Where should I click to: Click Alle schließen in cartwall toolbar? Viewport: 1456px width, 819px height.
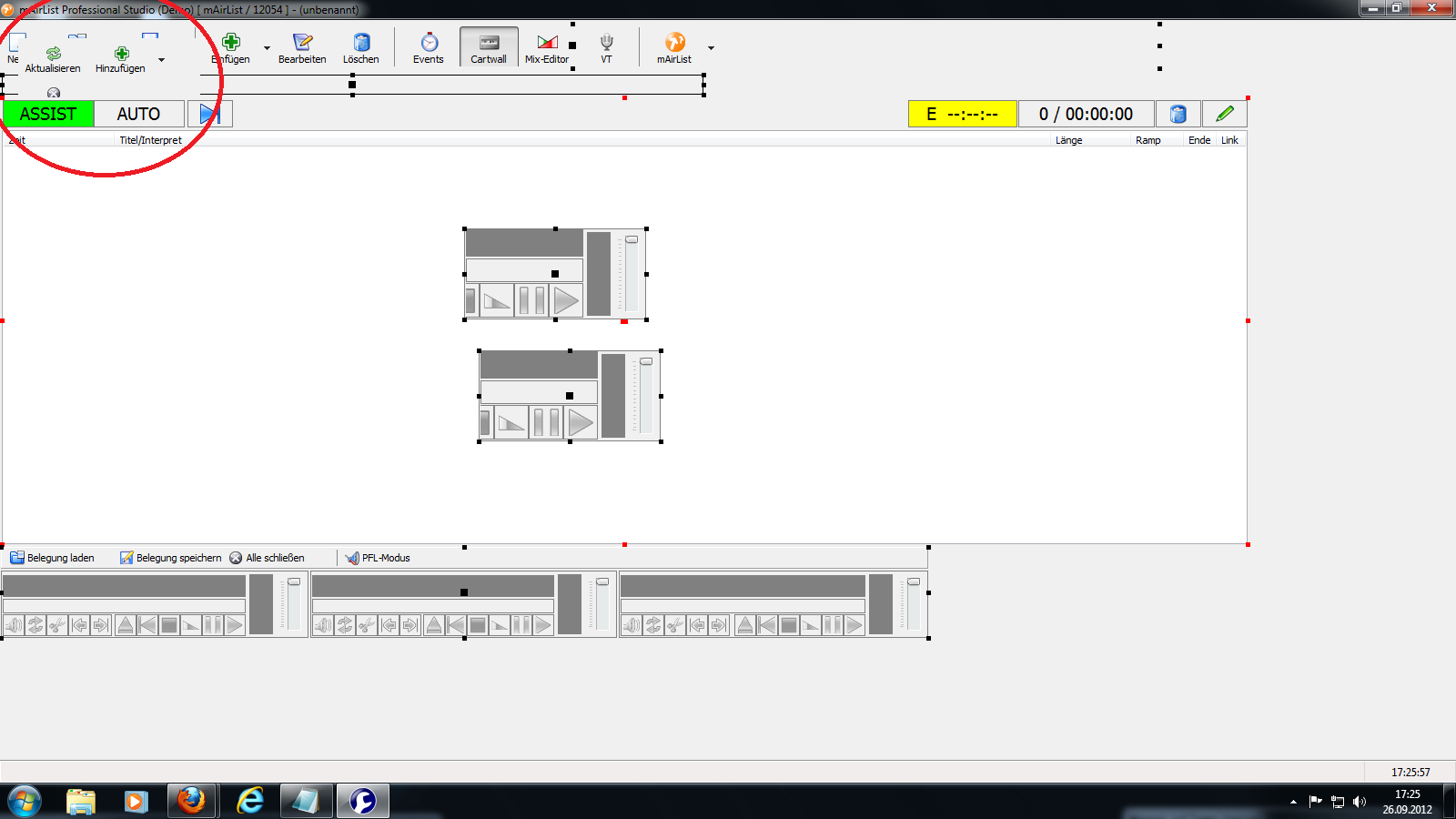tap(267, 558)
